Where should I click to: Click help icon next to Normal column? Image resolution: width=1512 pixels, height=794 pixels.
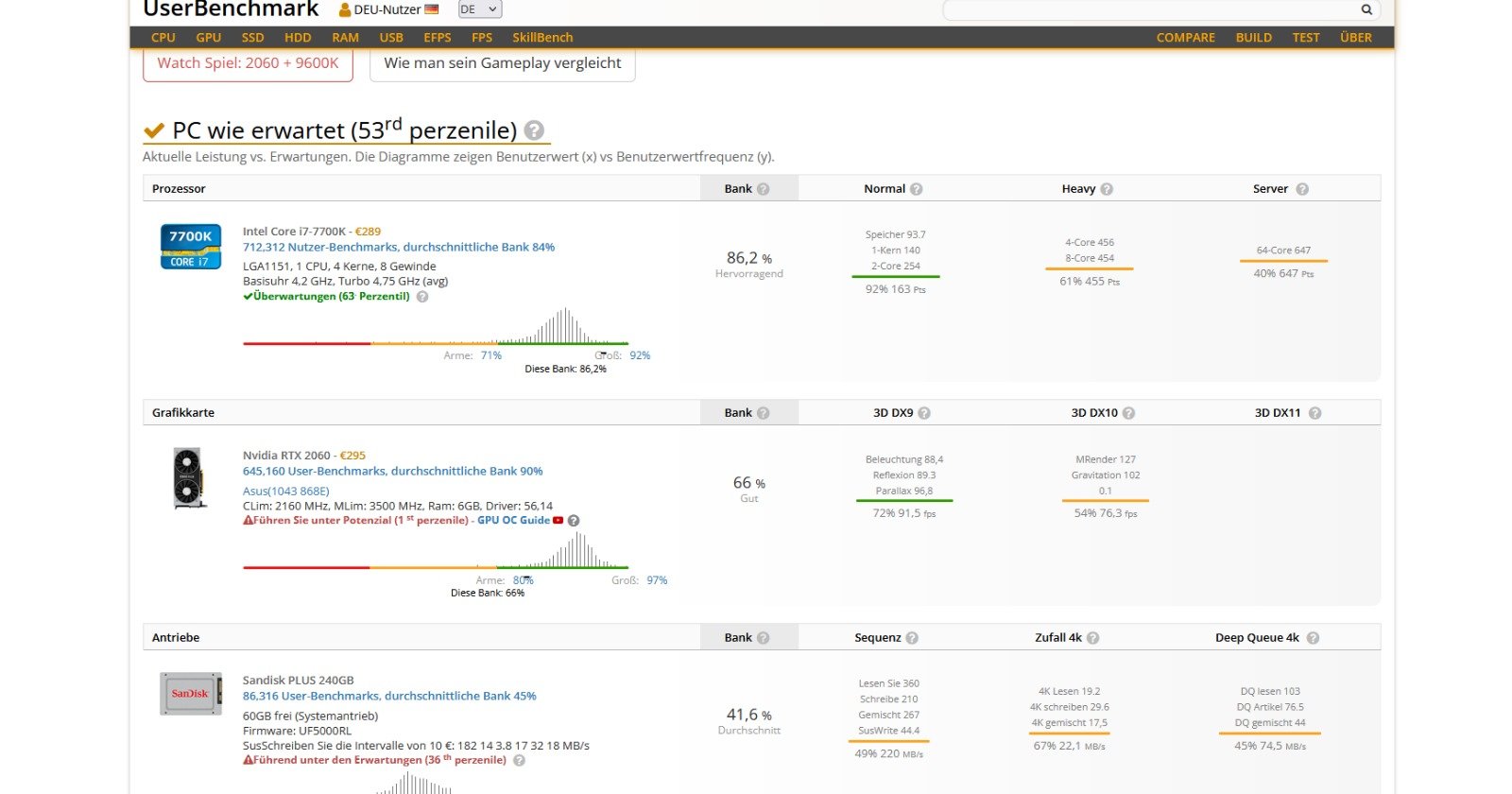click(x=916, y=189)
